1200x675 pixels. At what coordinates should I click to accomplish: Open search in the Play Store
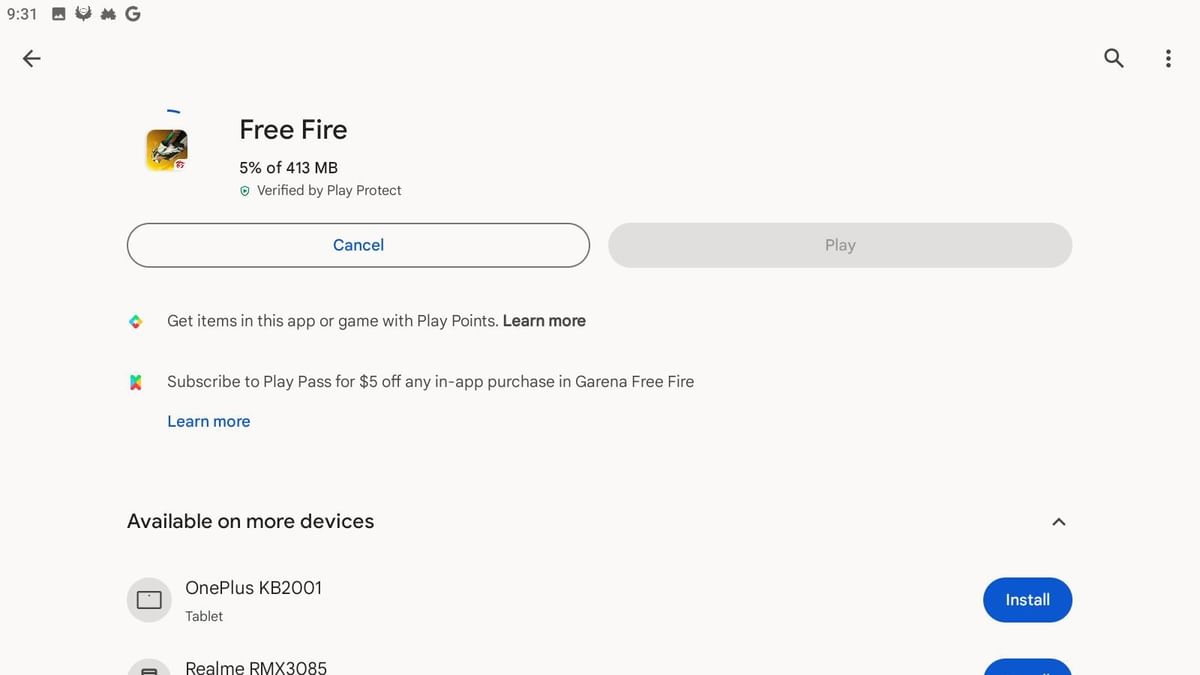click(x=1113, y=58)
